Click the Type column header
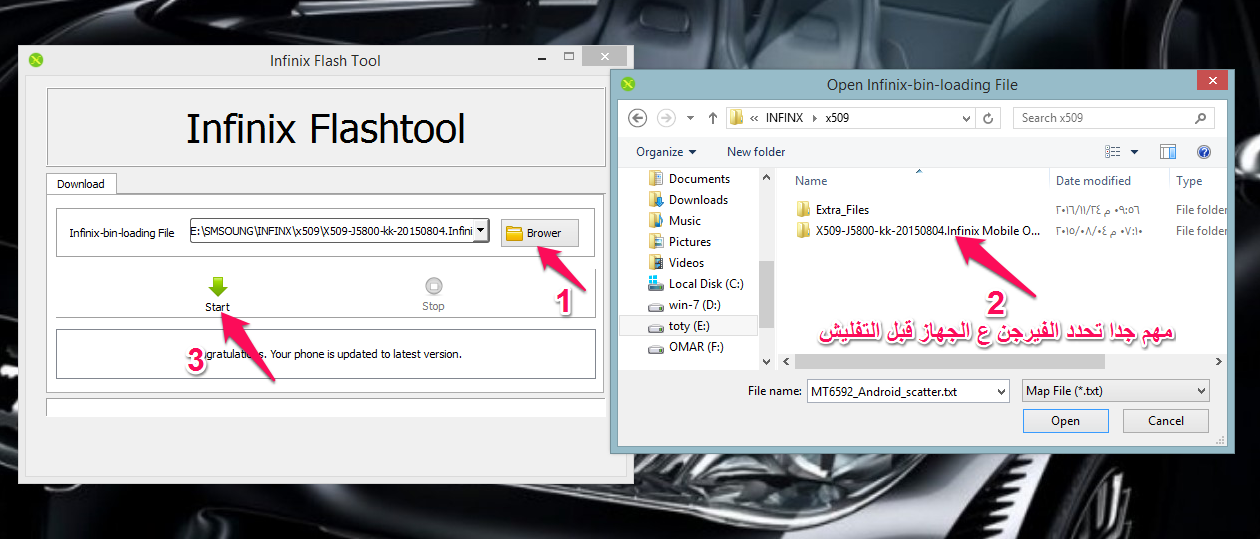Screen dimensions: 1260x539 (1189, 181)
